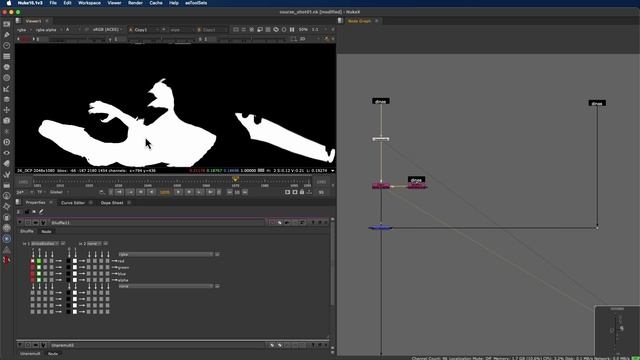Click the current frame number field
This screenshot has height=360, width=640.
tap(164, 192)
